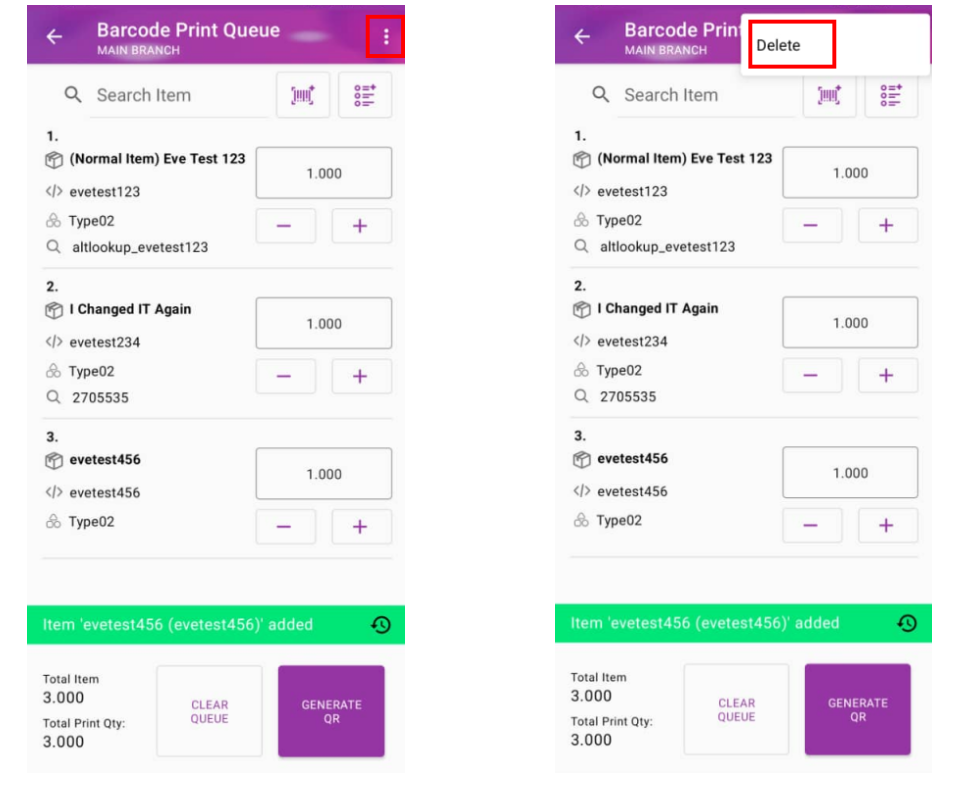Increase evetest456 quantity on right screen
Screen dimensions: 957x788
pos(887,525)
